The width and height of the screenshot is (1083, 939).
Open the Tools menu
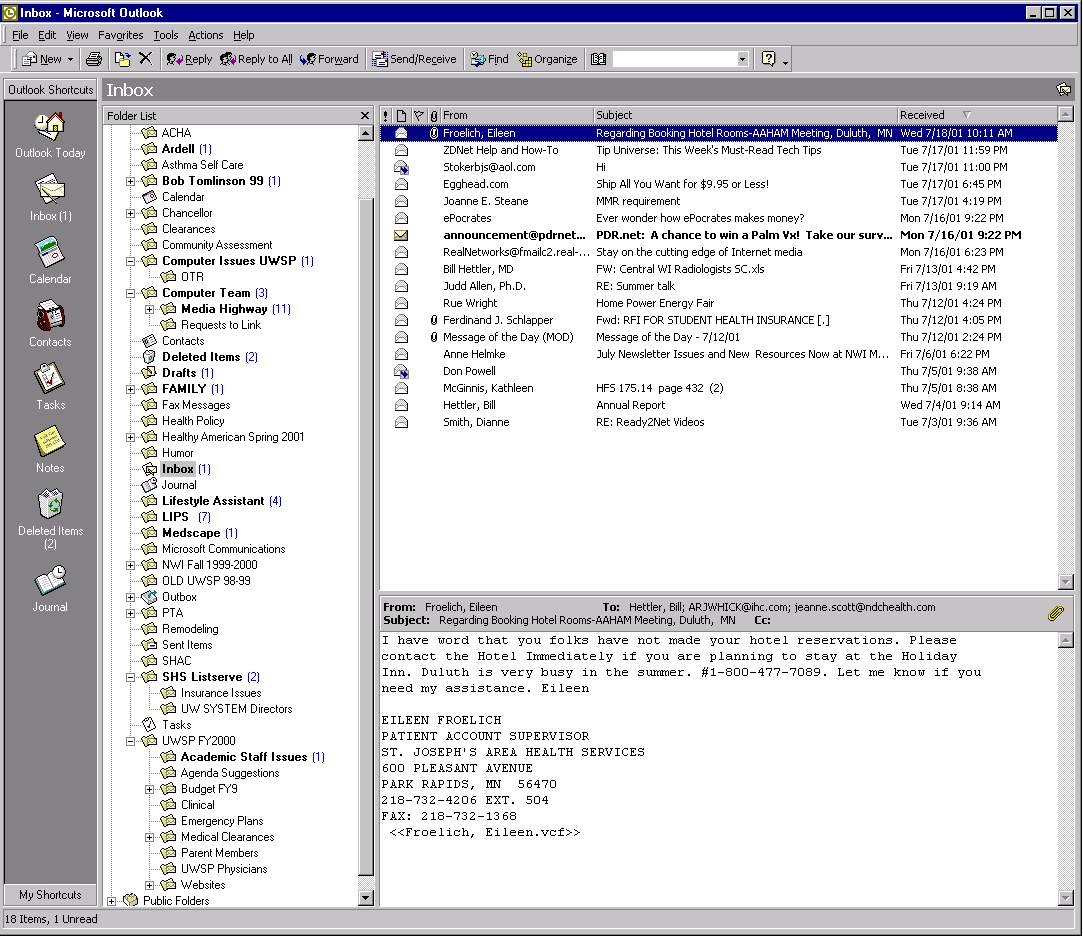click(165, 35)
